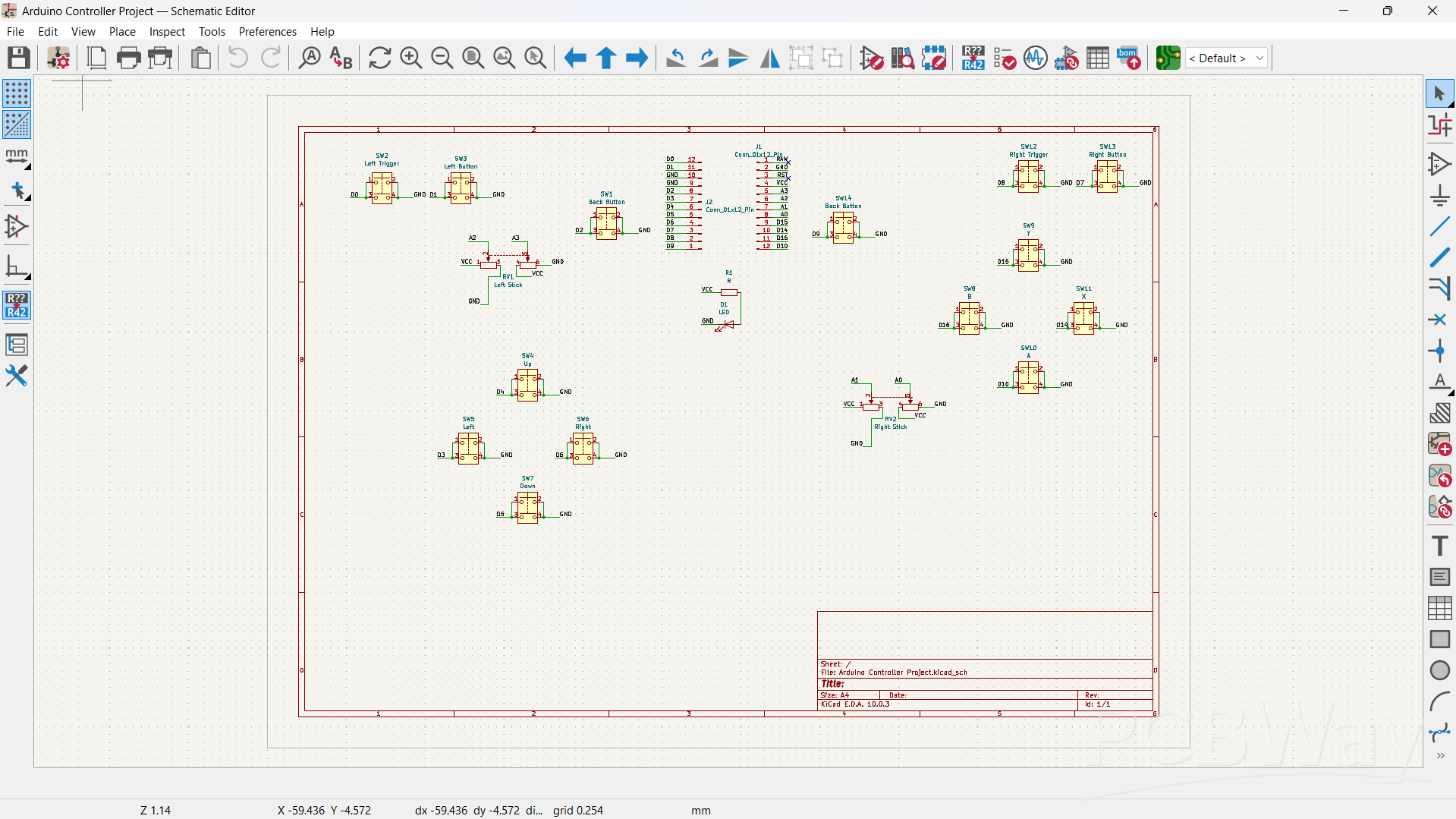The width and height of the screenshot is (1456, 819).
Task: Open the Default variant dropdown
Action: point(1227,58)
